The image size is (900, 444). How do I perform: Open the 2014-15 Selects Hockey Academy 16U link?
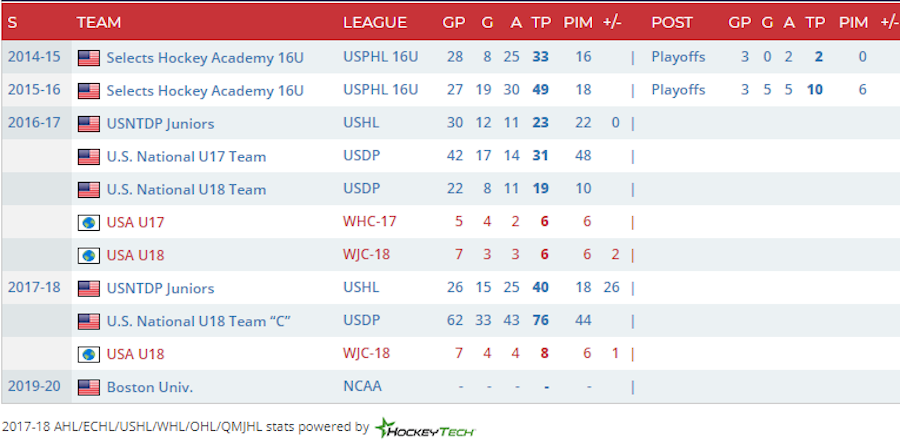coord(204,57)
